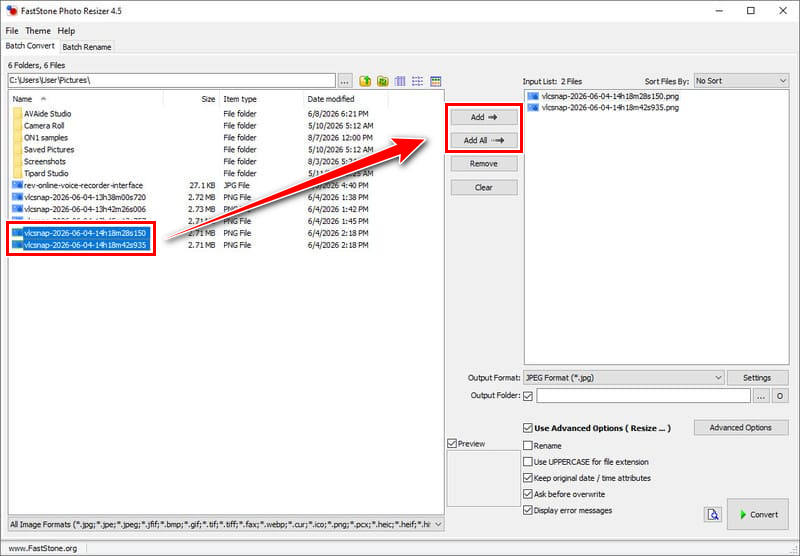Click the preview thumbnail box

484,478
